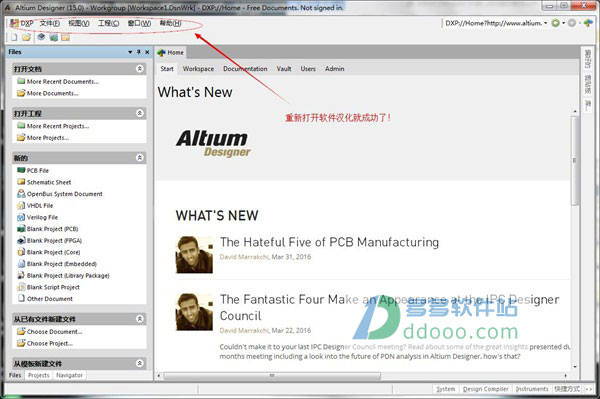
Task: Close the Files panel with X
Action: click(x=147, y=52)
